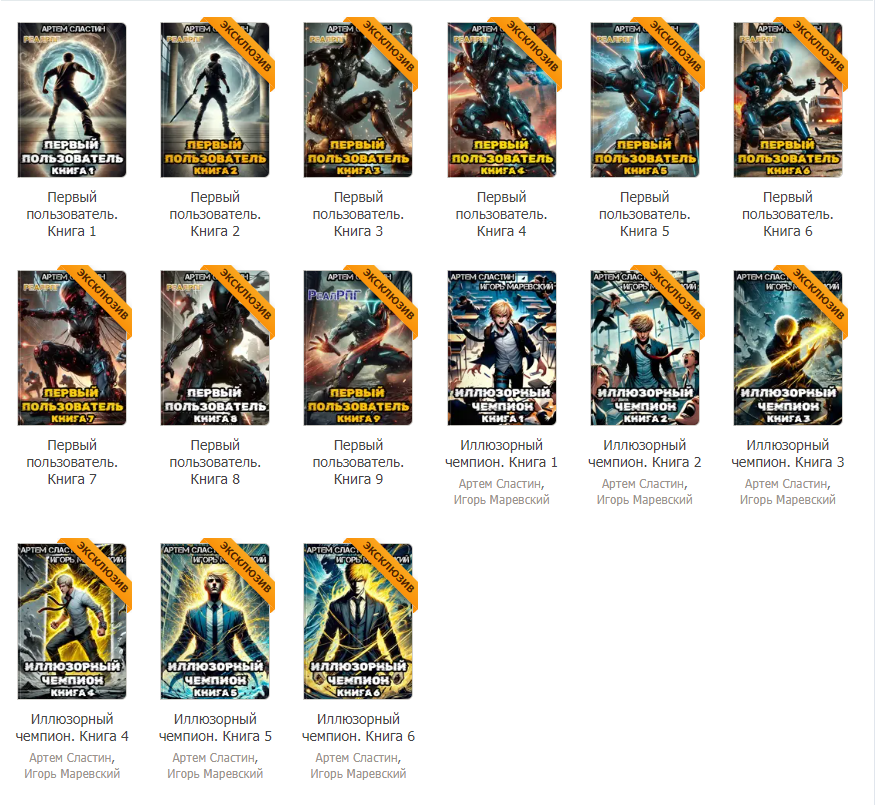This screenshot has height=805, width=875.
Task: Open the cover of Иллюзорный чемпион Книга 5
Action: [215, 621]
